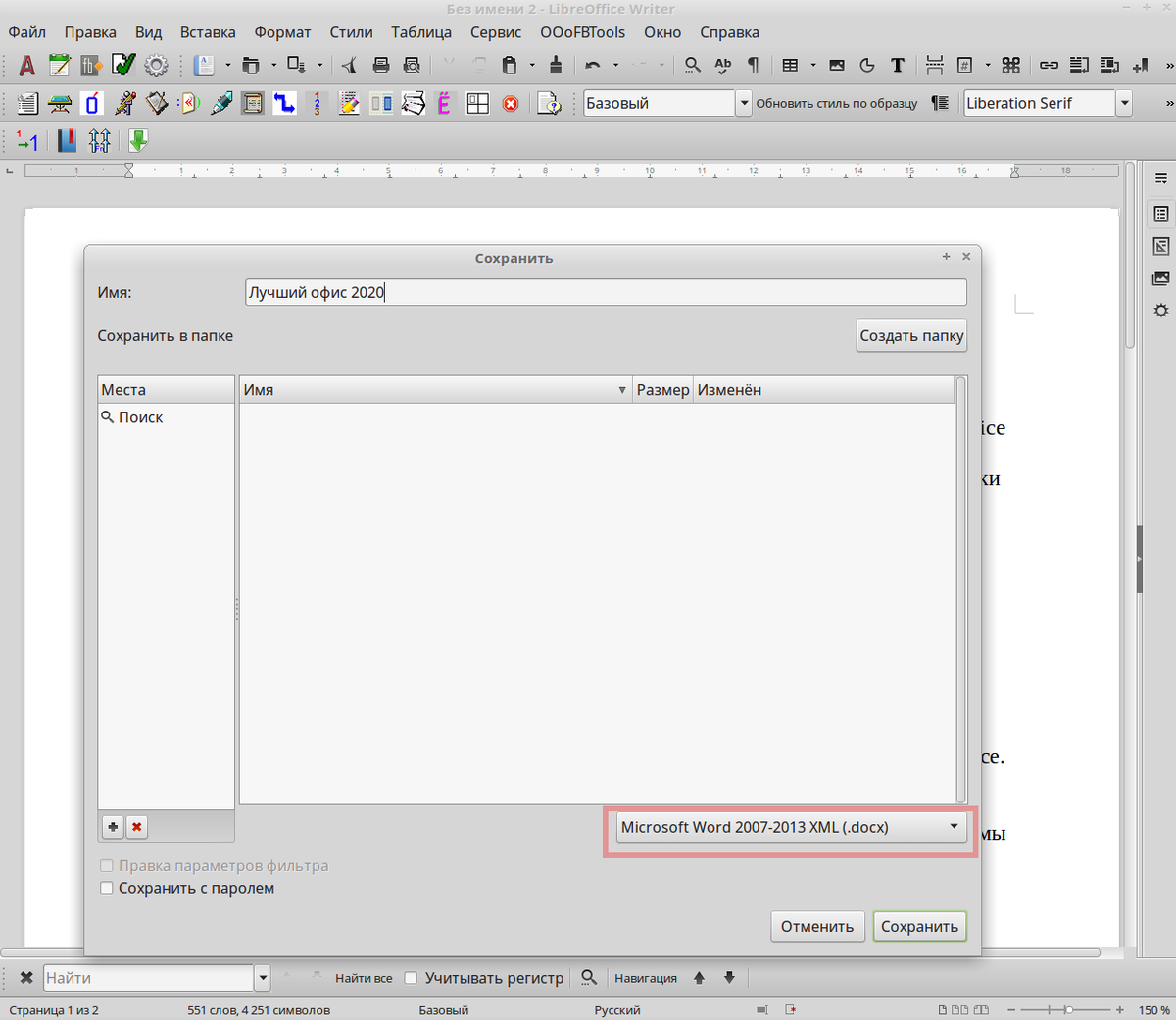The image size is (1176, 1020).
Task: Click 'Обновить стиль по образцу' button
Action: [837, 103]
